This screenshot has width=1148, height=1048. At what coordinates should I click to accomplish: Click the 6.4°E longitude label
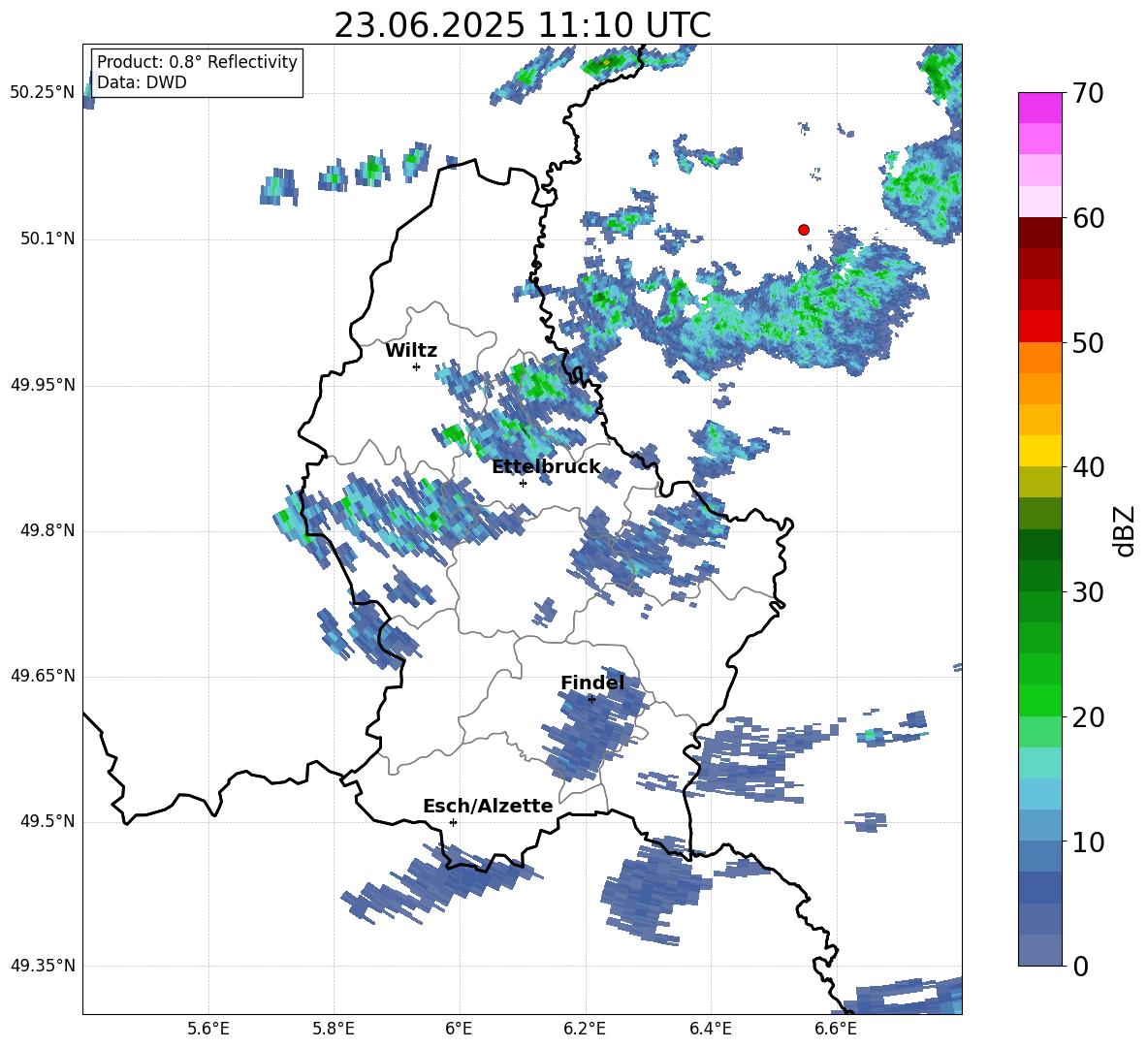tap(710, 1029)
